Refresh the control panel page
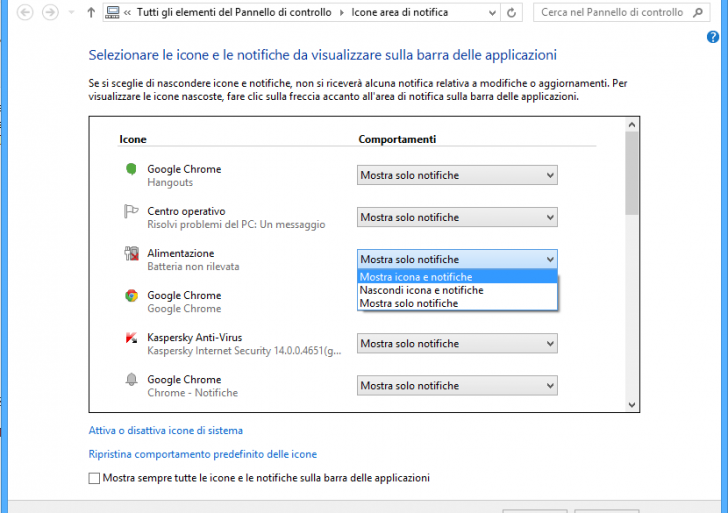 click(511, 13)
